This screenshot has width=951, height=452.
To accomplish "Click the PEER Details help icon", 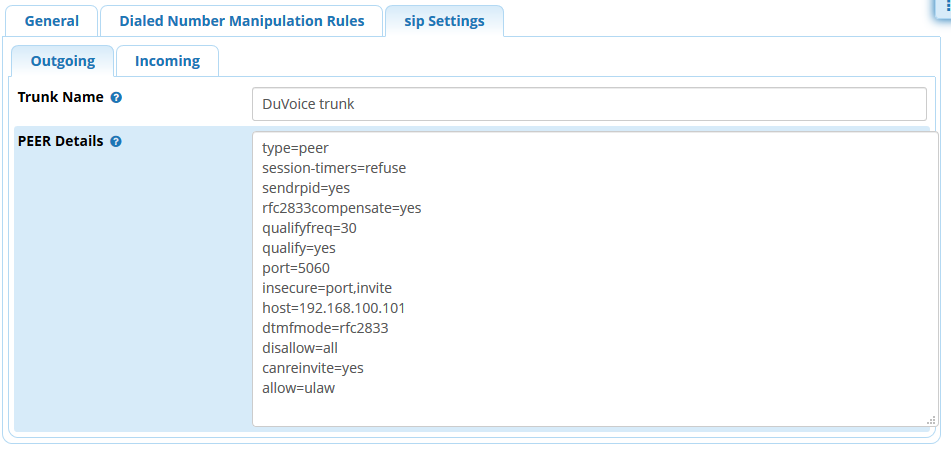I will point(116,142).
